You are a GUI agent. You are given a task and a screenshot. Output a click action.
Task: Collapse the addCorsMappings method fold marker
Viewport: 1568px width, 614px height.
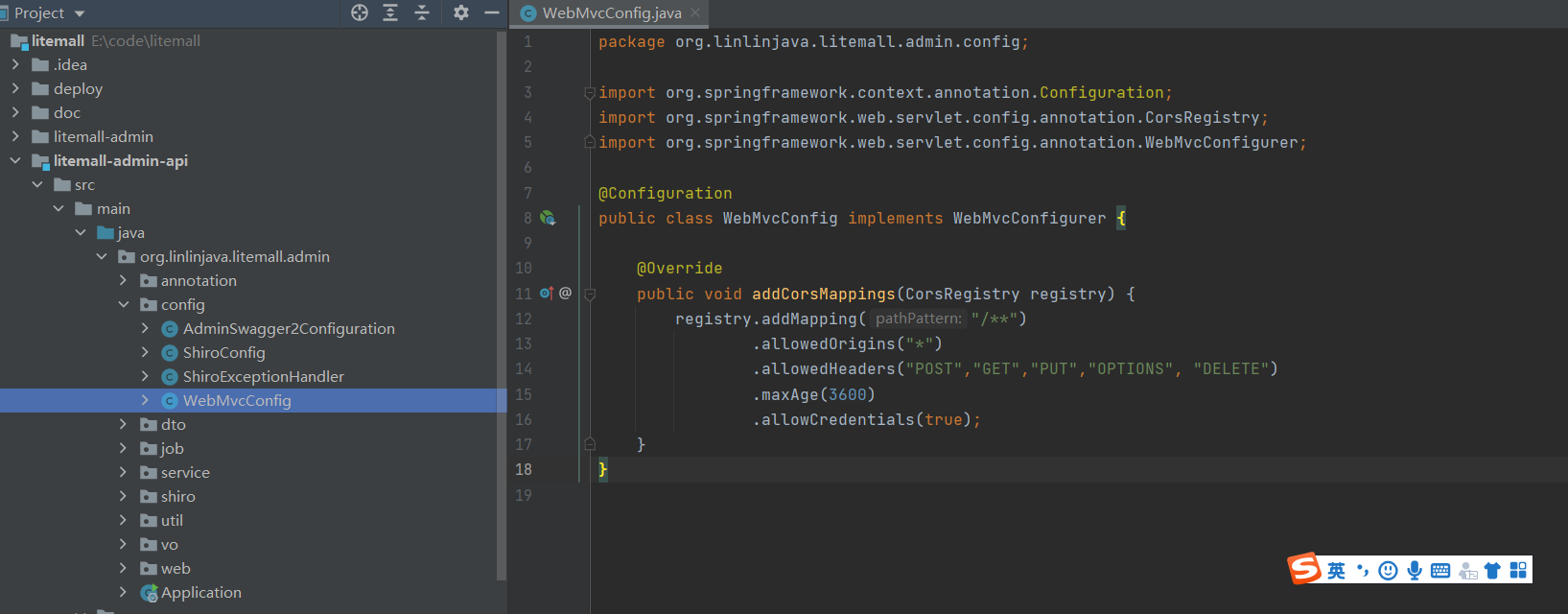pyautogui.click(x=590, y=295)
